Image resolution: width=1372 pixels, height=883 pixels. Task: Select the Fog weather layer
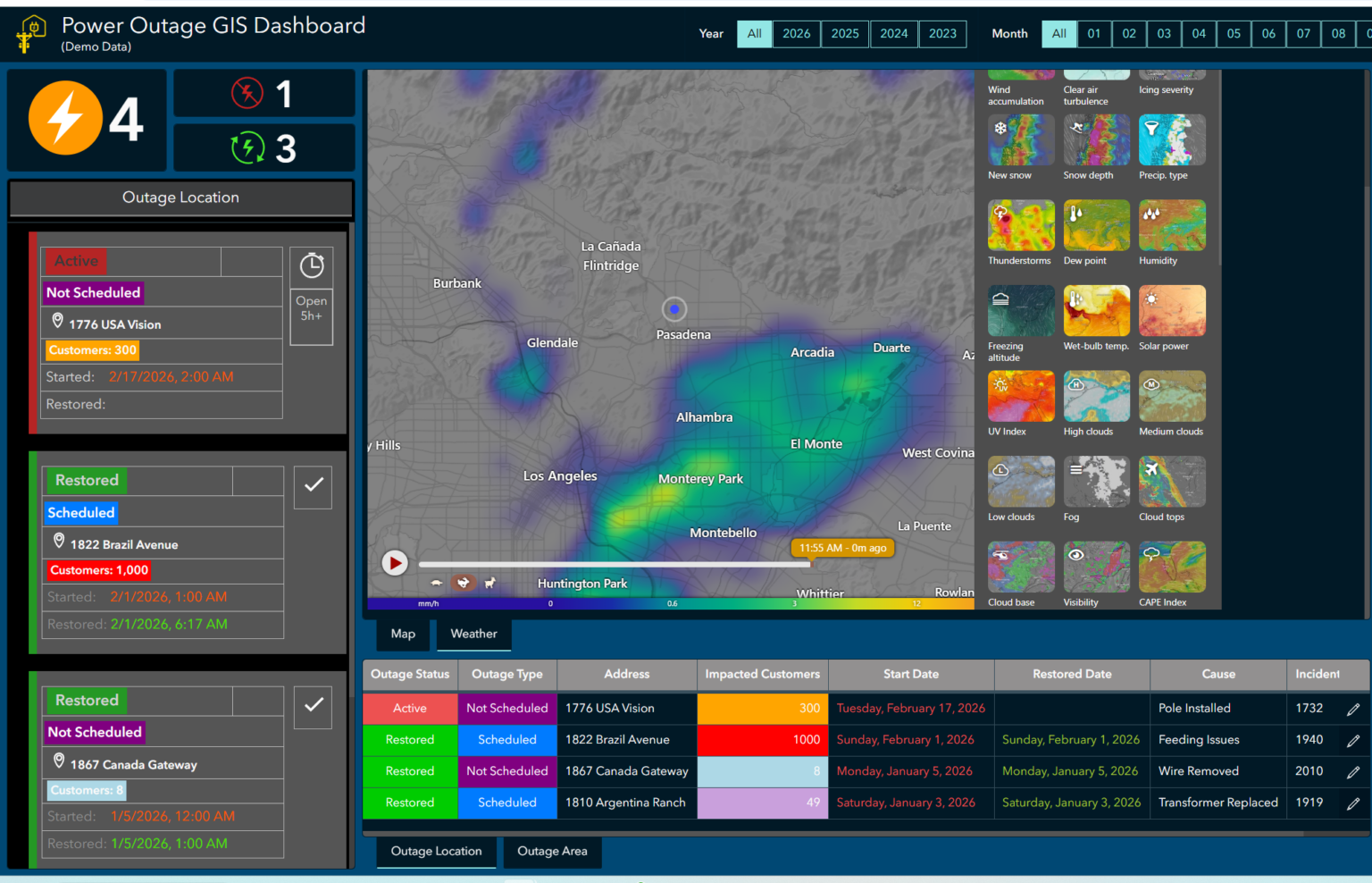[1096, 482]
